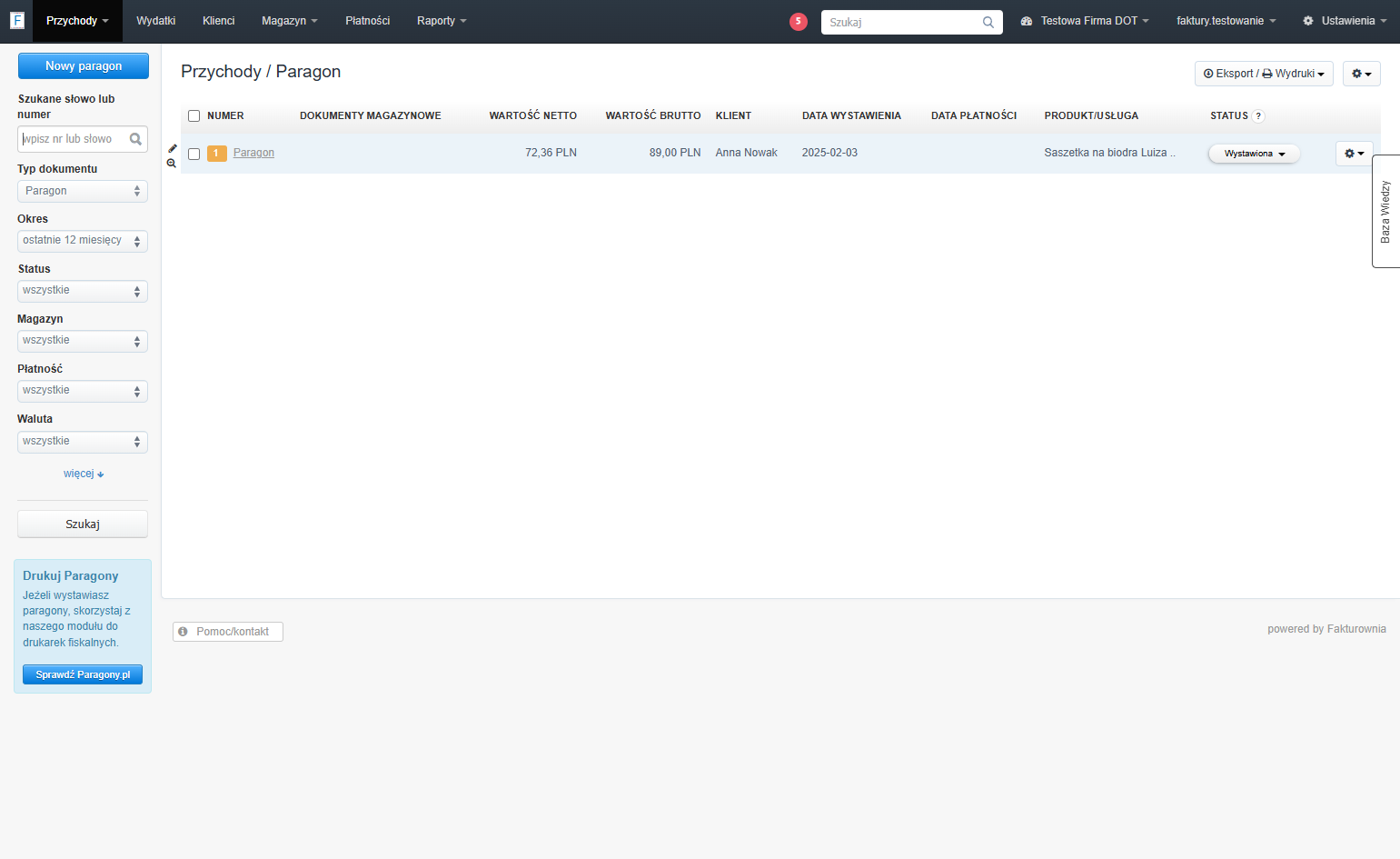Click the Nowy paragon button
The width and height of the screenshot is (1400, 859).
84,65
